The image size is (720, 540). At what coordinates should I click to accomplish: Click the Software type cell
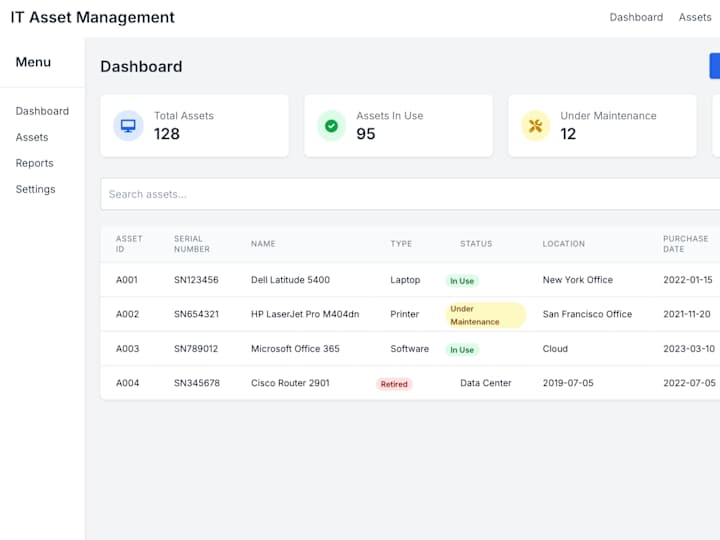point(409,349)
